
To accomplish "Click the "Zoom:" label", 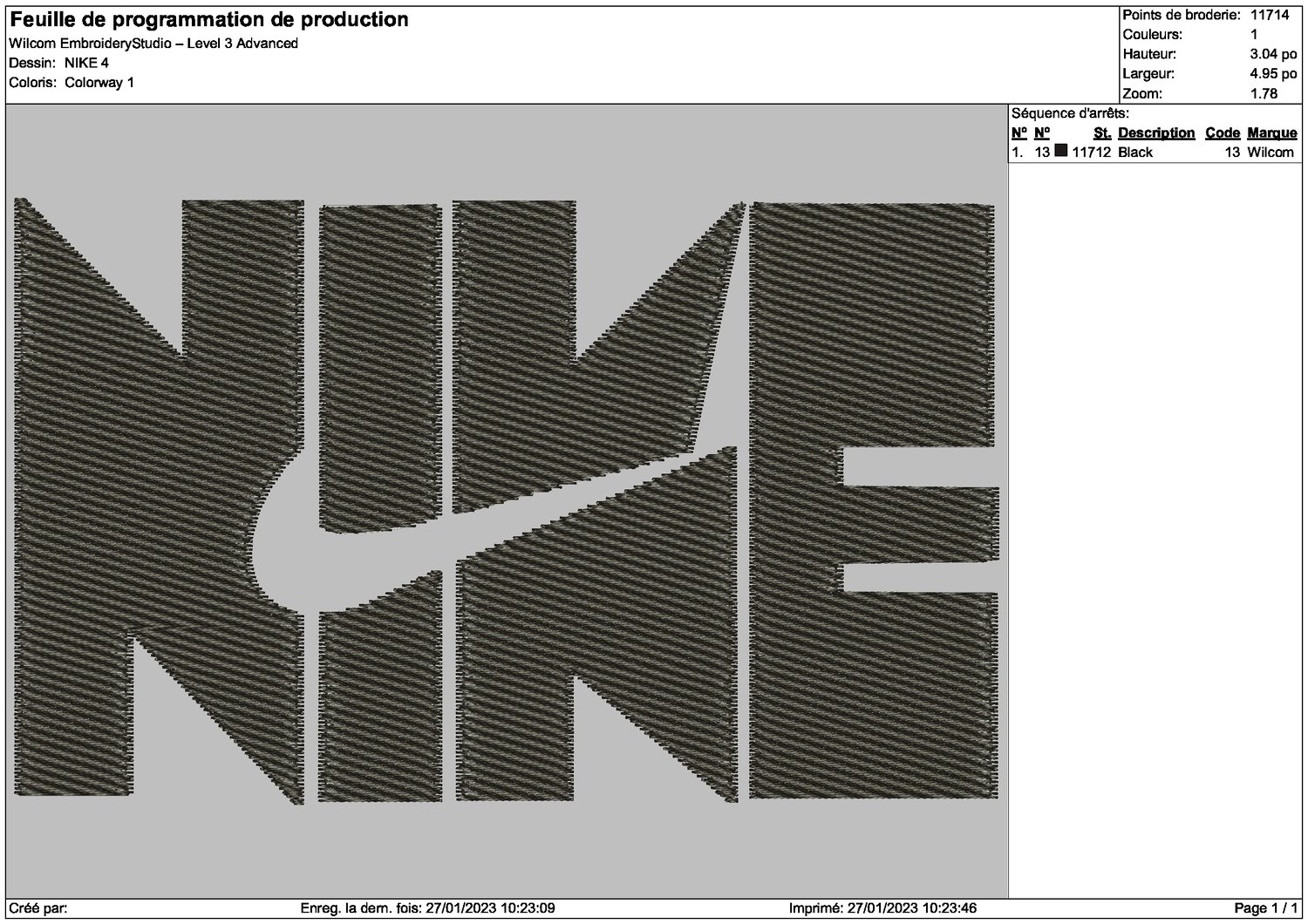I will point(1142,94).
